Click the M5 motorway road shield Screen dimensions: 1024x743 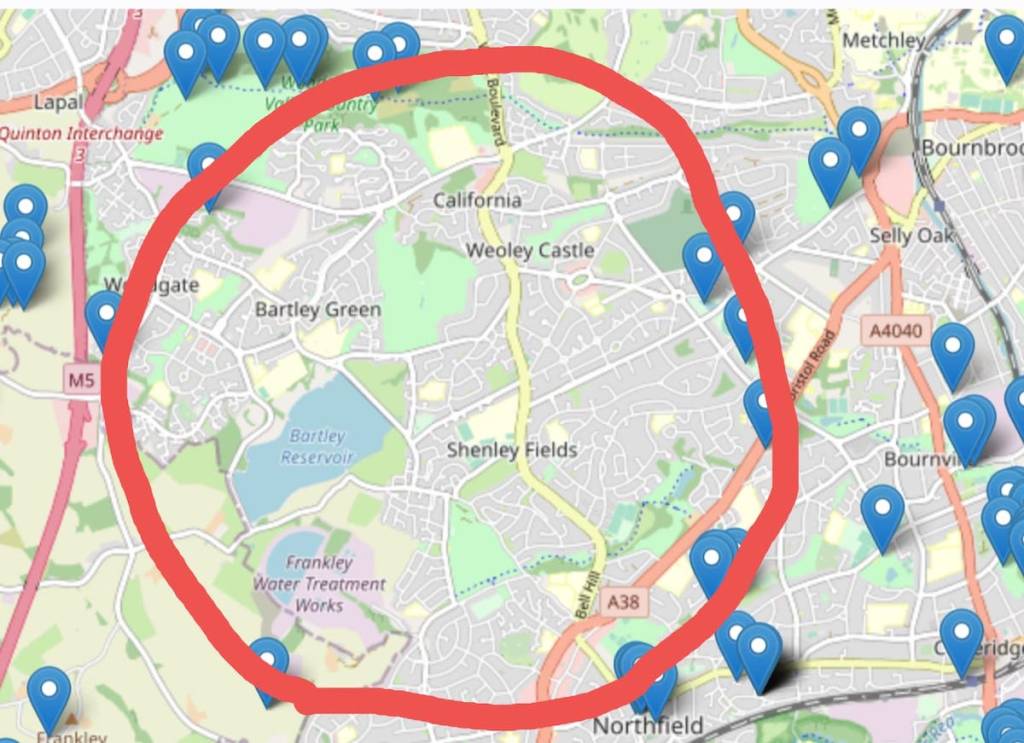coord(82,379)
